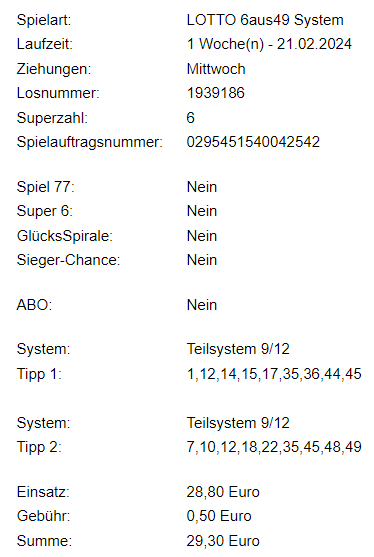Viewport: 374px width, 557px height.
Task: Click the Nein value beside Sieger-Chance
Action: [x=202, y=260]
